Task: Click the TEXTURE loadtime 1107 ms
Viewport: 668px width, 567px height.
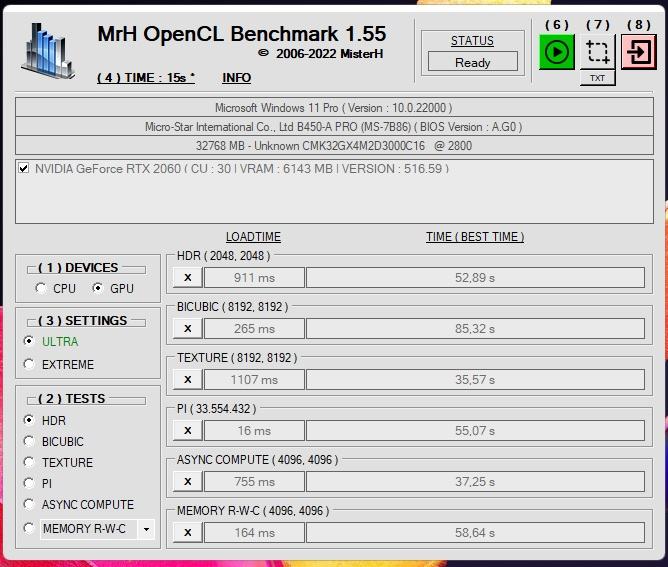Action: click(254, 380)
